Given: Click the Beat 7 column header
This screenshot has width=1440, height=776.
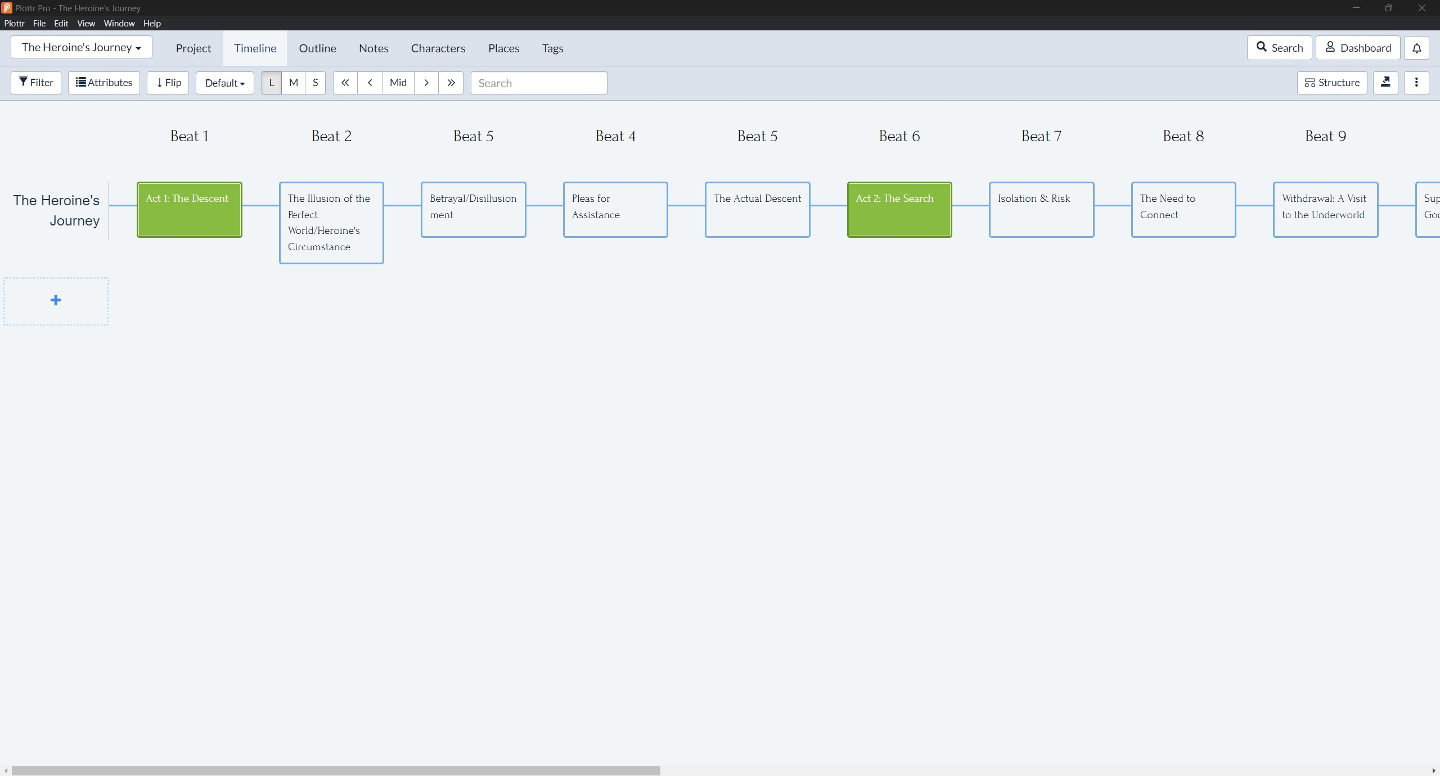Looking at the screenshot, I should 1041,136.
